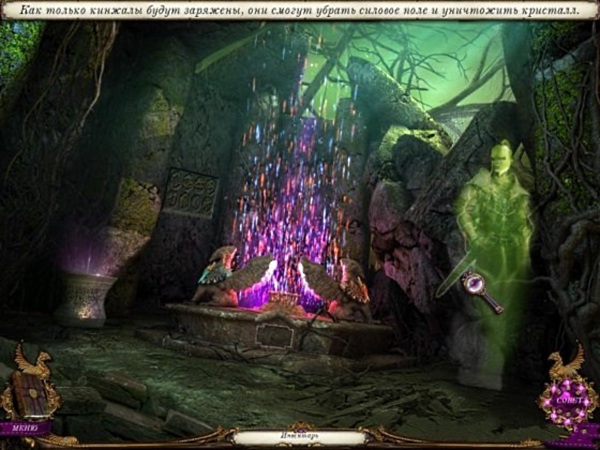Inspect the right griffin statue
Screen dimensions: 600x450
pyautogui.click(x=340, y=283)
